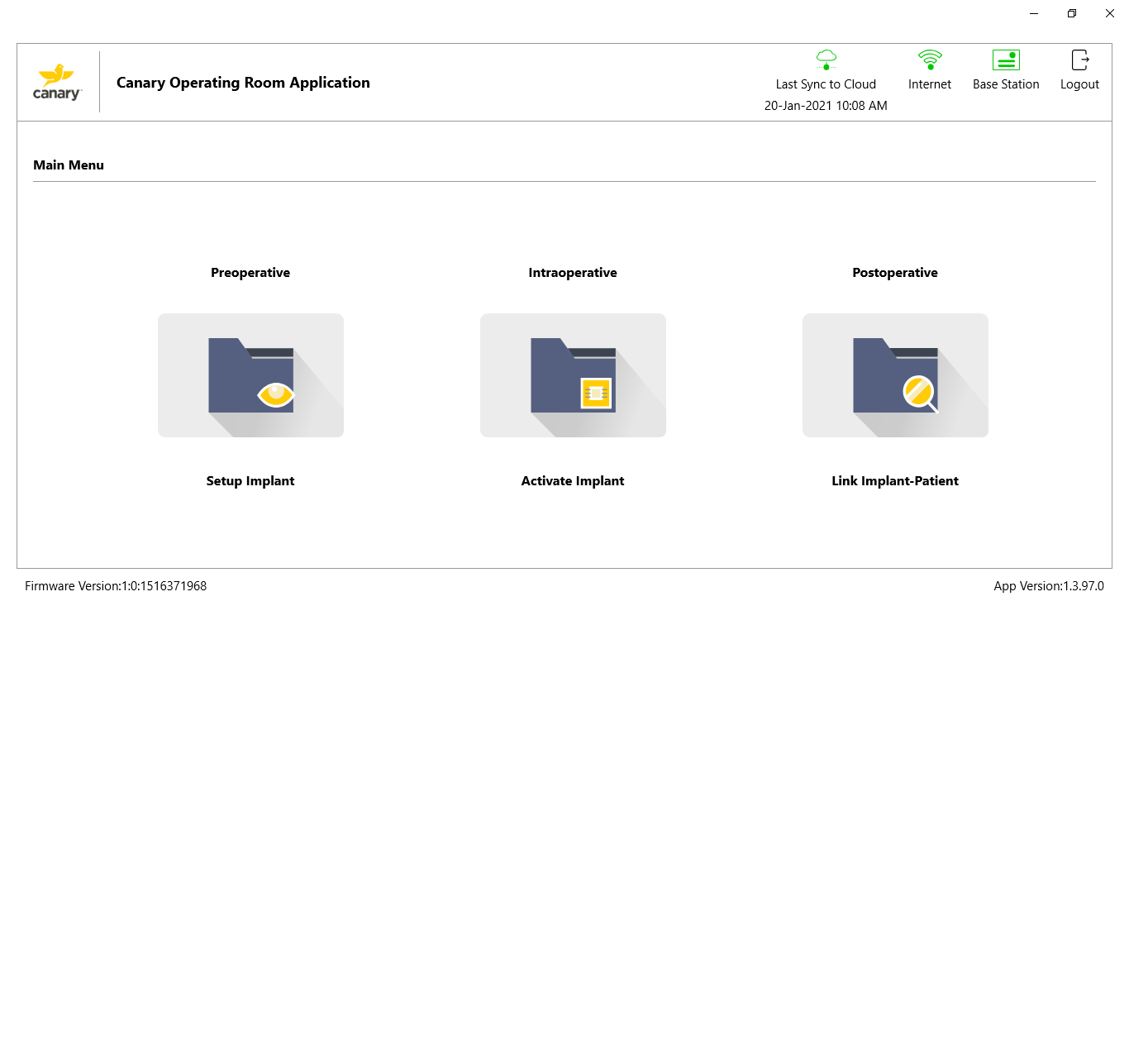The image size is (1129, 1064).
Task: Click the Main Menu heading
Action: pos(69,165)
